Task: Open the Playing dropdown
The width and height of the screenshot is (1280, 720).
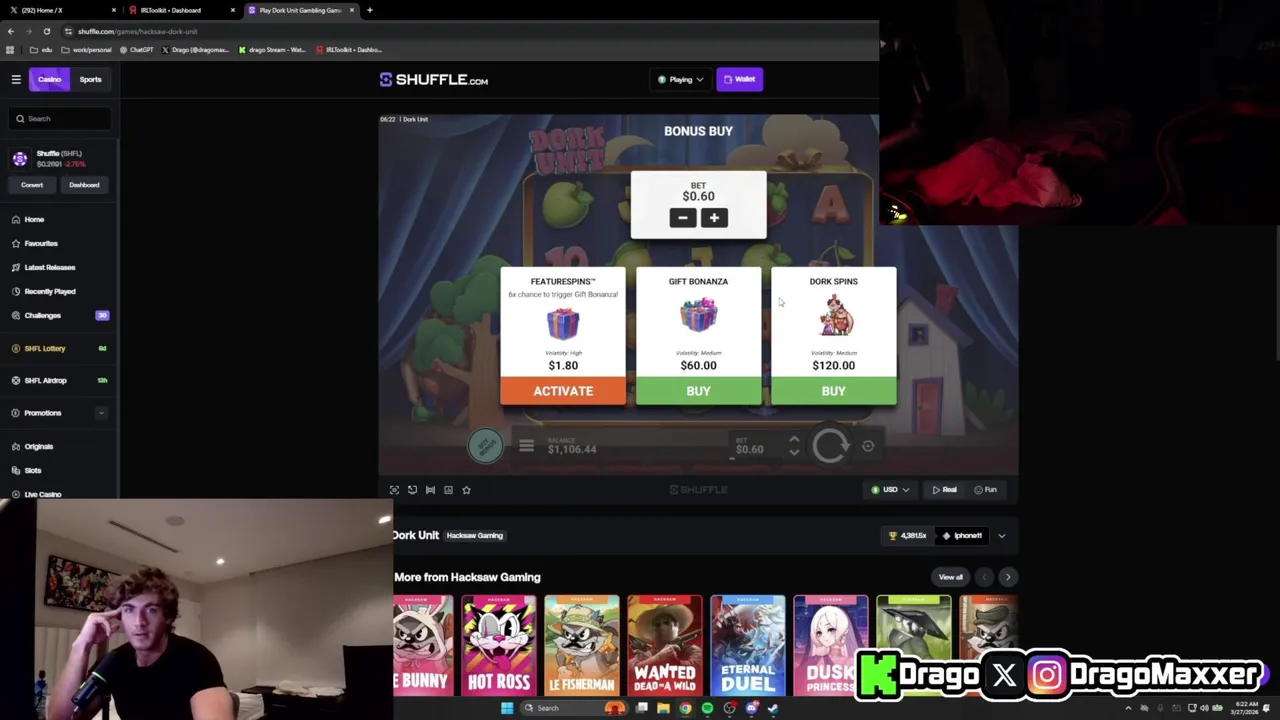Action: [x=681, y=79]
